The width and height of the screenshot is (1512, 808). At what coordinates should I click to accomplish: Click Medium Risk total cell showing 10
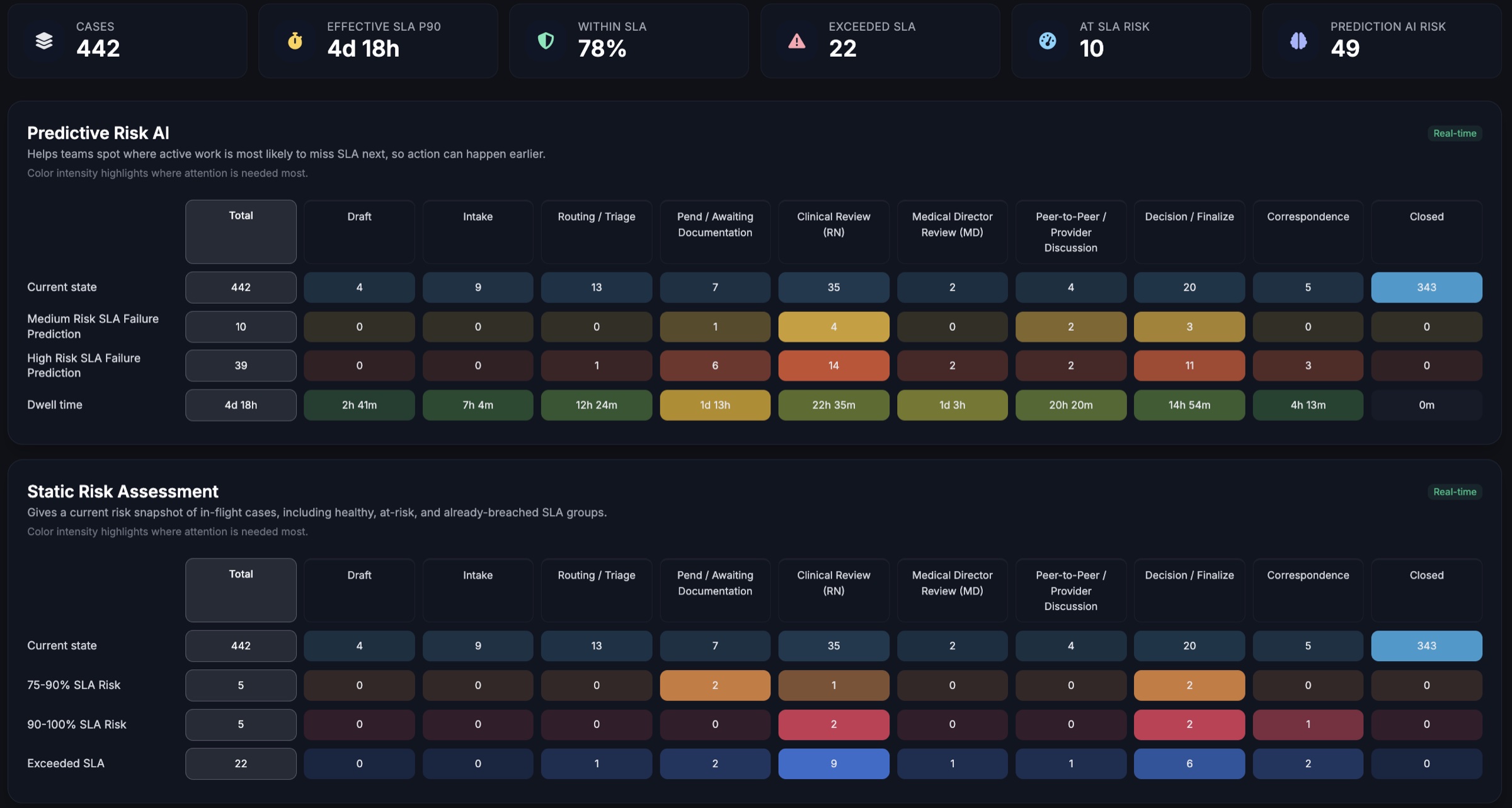(241, 326)
